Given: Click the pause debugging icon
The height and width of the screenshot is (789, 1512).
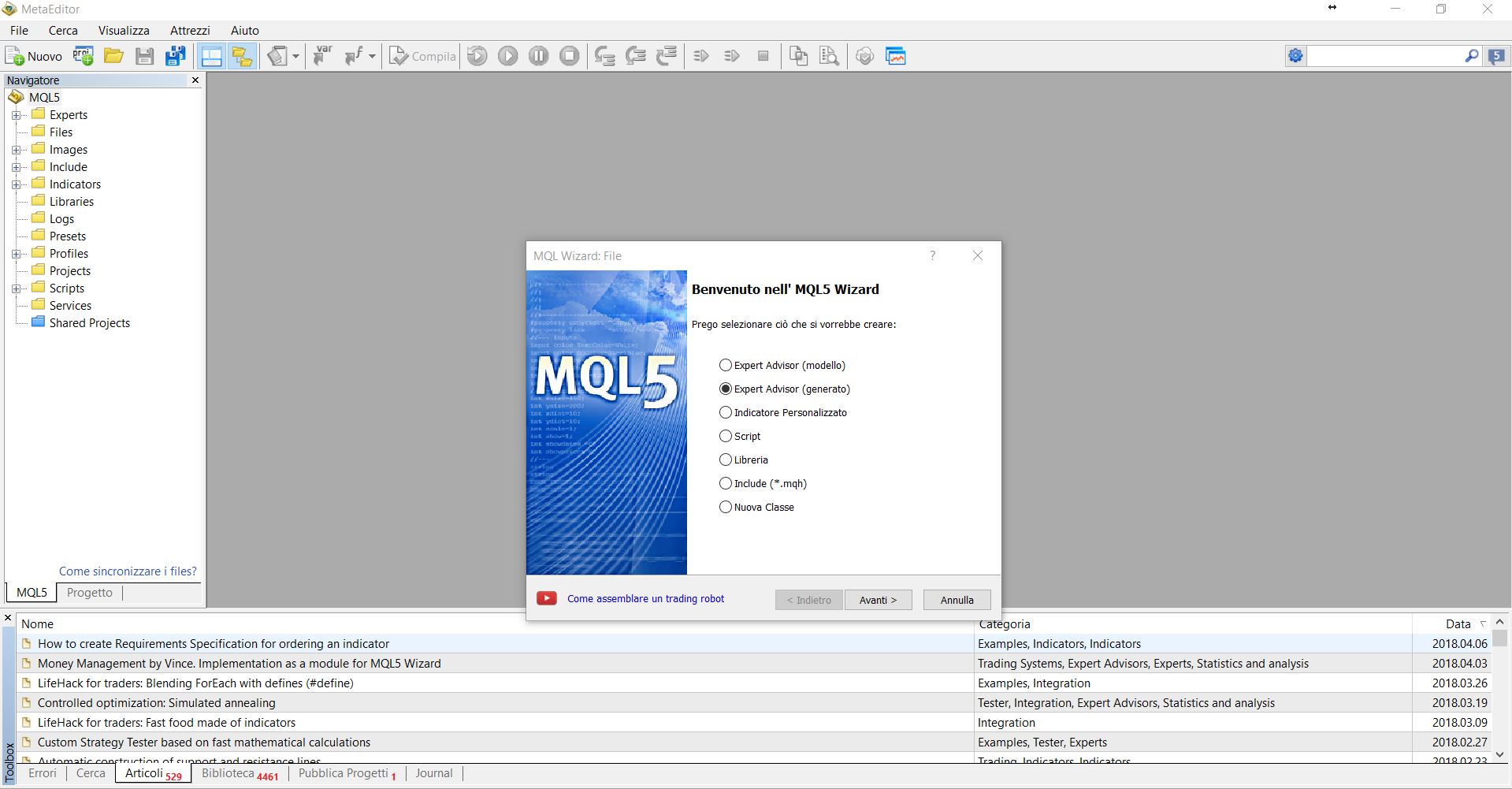Looking at the screenshot, I should (539, 56).
